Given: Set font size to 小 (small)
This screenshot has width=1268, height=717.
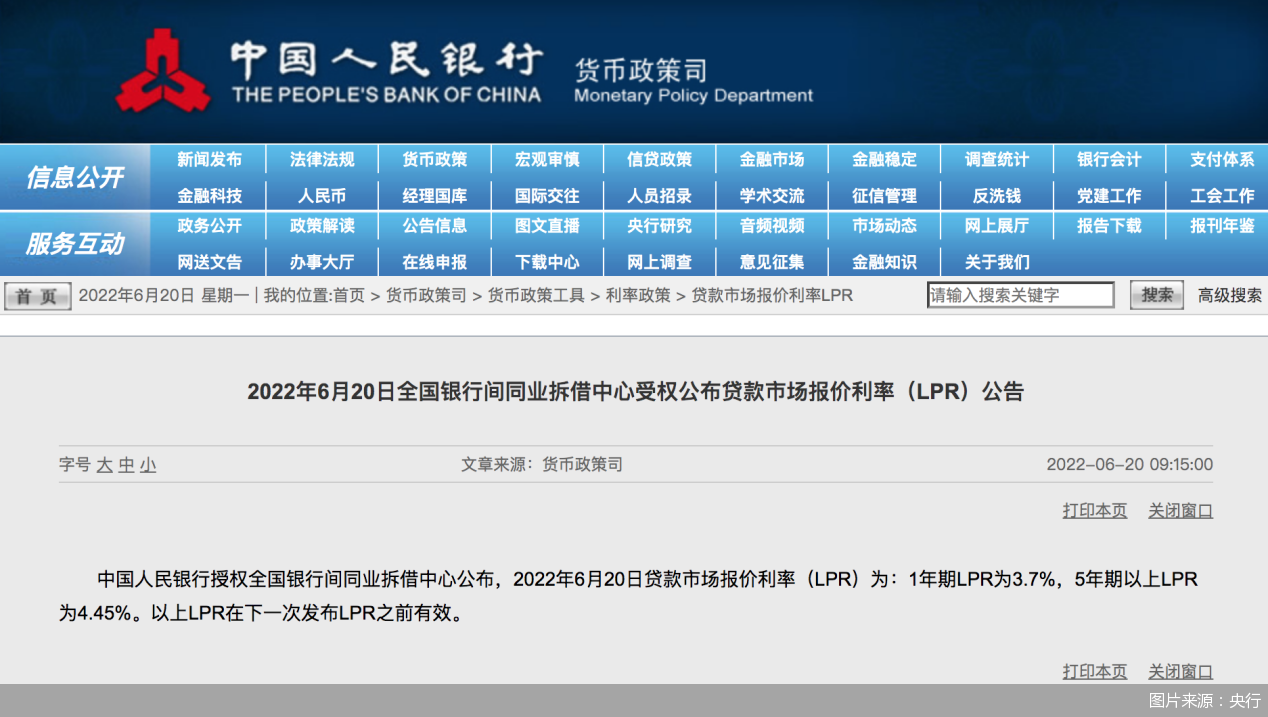Looking at the screenshot, I should pos(148,465).
